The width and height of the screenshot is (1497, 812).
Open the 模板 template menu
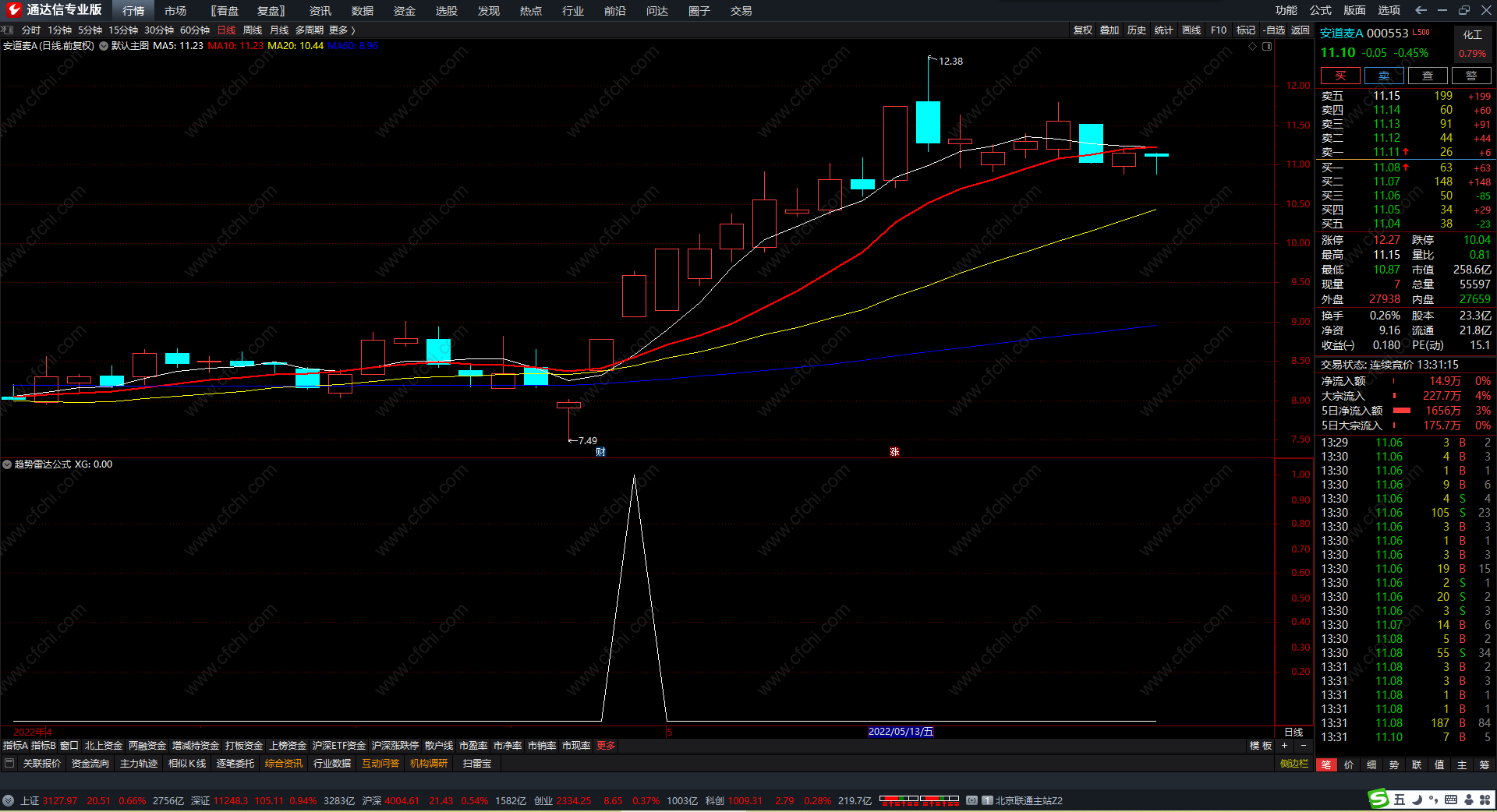click(1261, 746)
